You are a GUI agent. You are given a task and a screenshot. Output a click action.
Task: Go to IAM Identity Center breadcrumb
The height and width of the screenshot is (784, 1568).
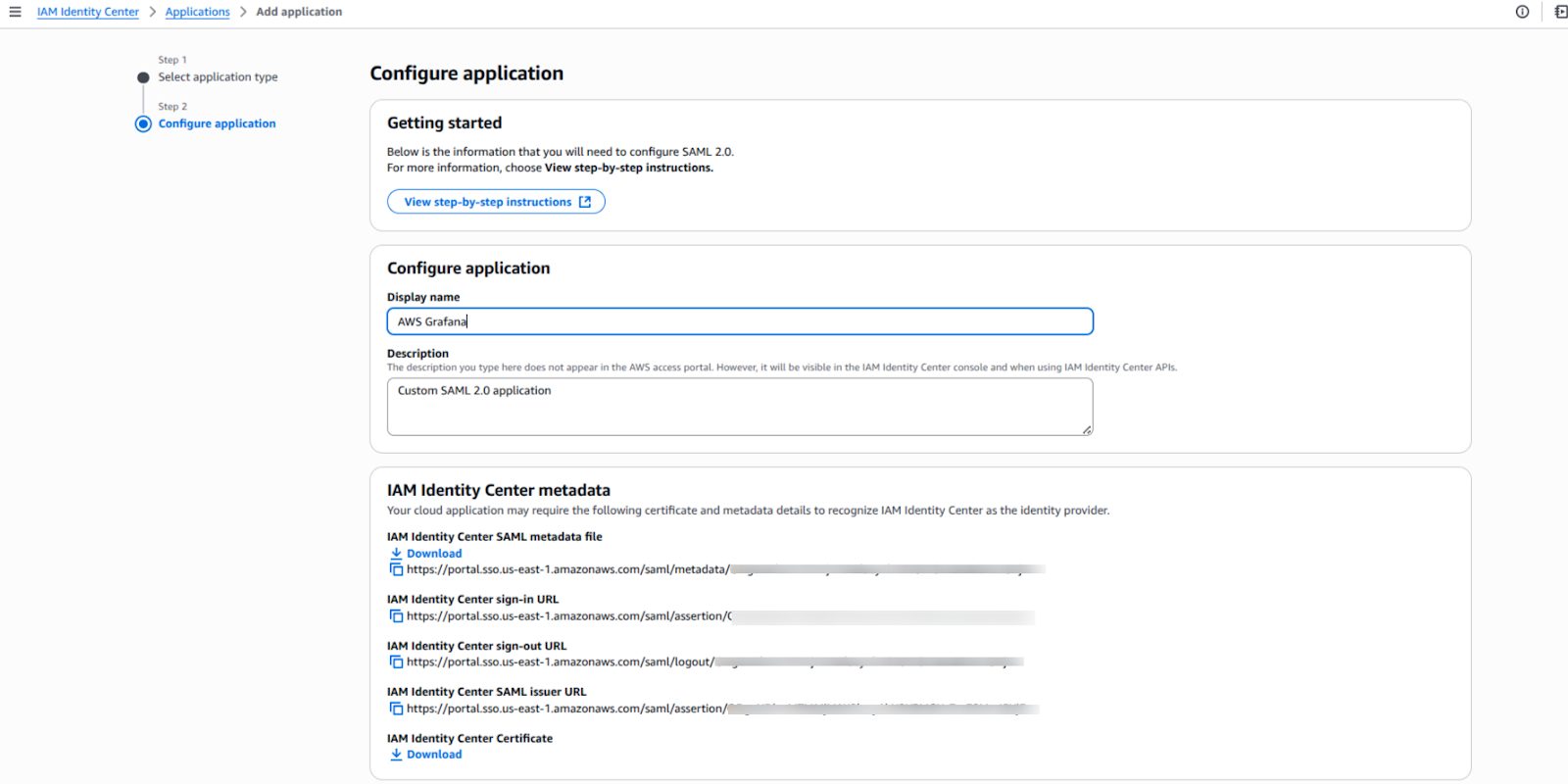pos(88,12)
